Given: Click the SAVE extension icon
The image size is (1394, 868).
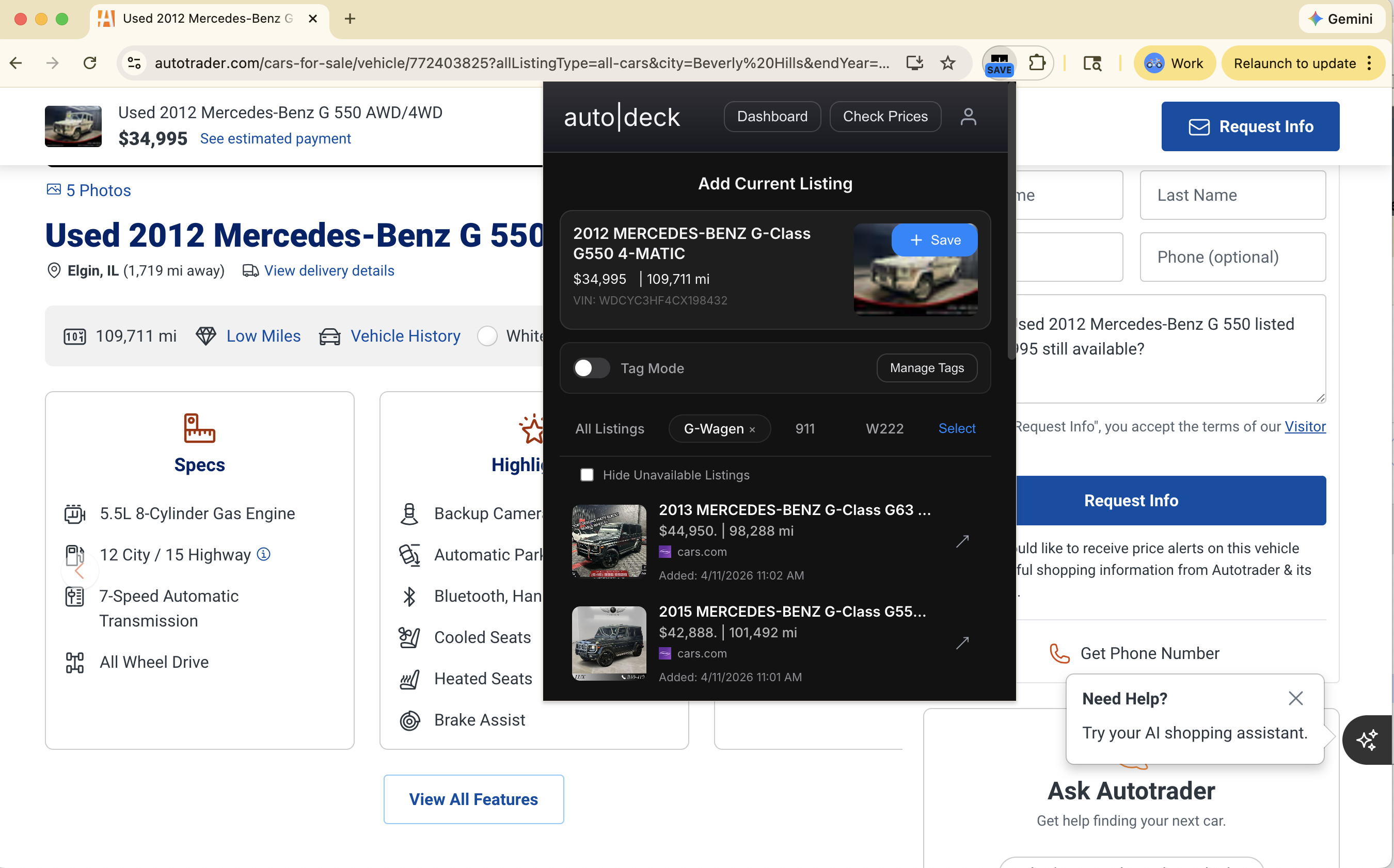Looking at the screenshot, I should [x=999, y=62].
